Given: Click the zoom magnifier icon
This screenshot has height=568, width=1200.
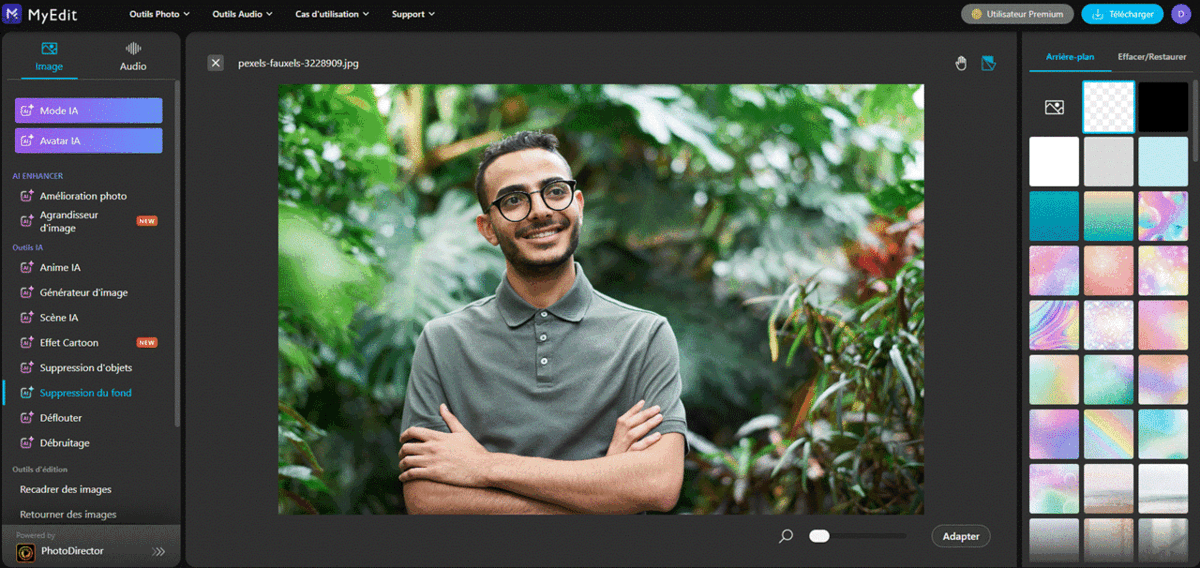Looking at the screenshot, I should coord(786,536).
